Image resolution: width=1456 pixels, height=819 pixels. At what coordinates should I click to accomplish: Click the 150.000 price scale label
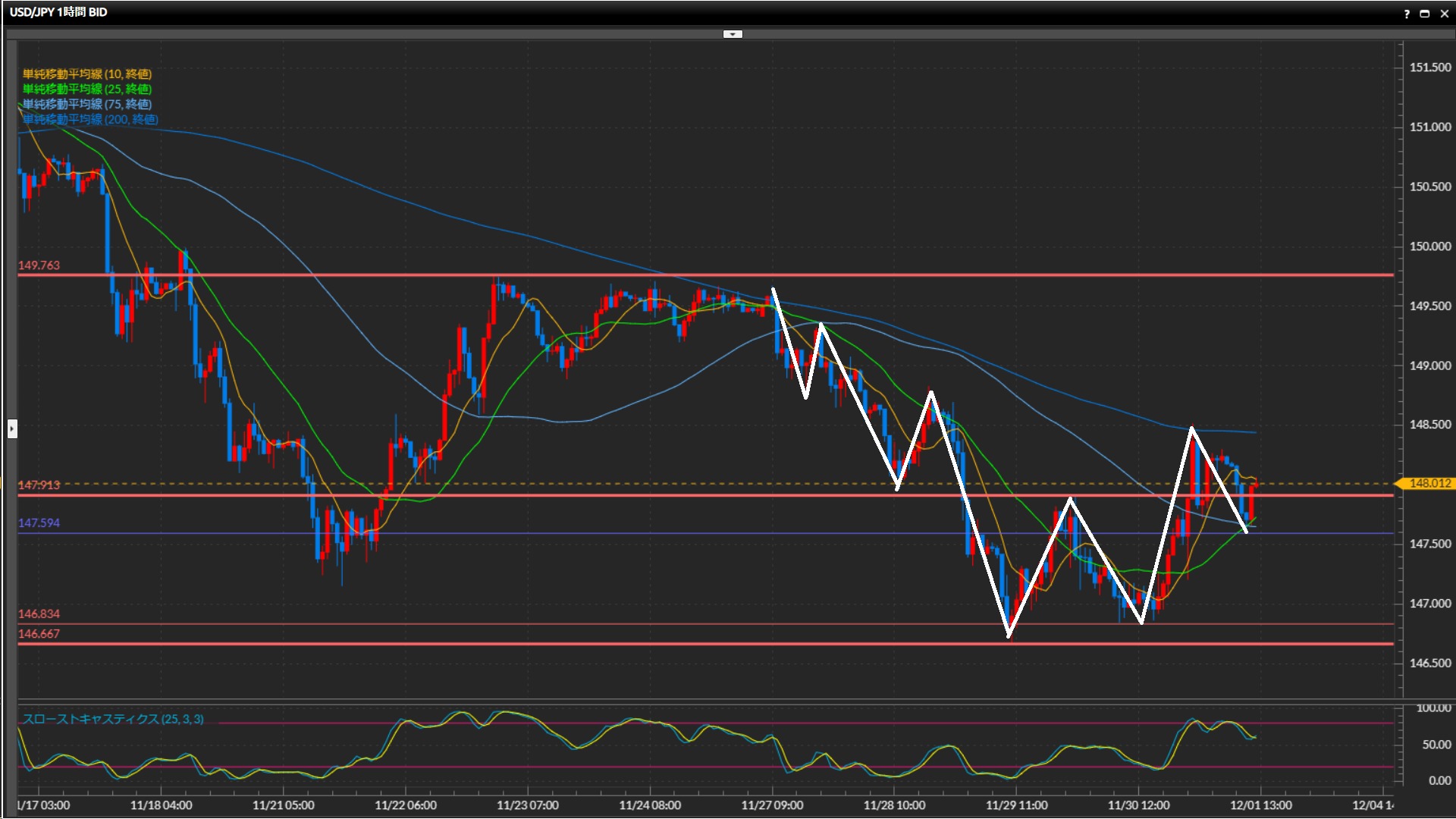click(x=1429, y=246)
